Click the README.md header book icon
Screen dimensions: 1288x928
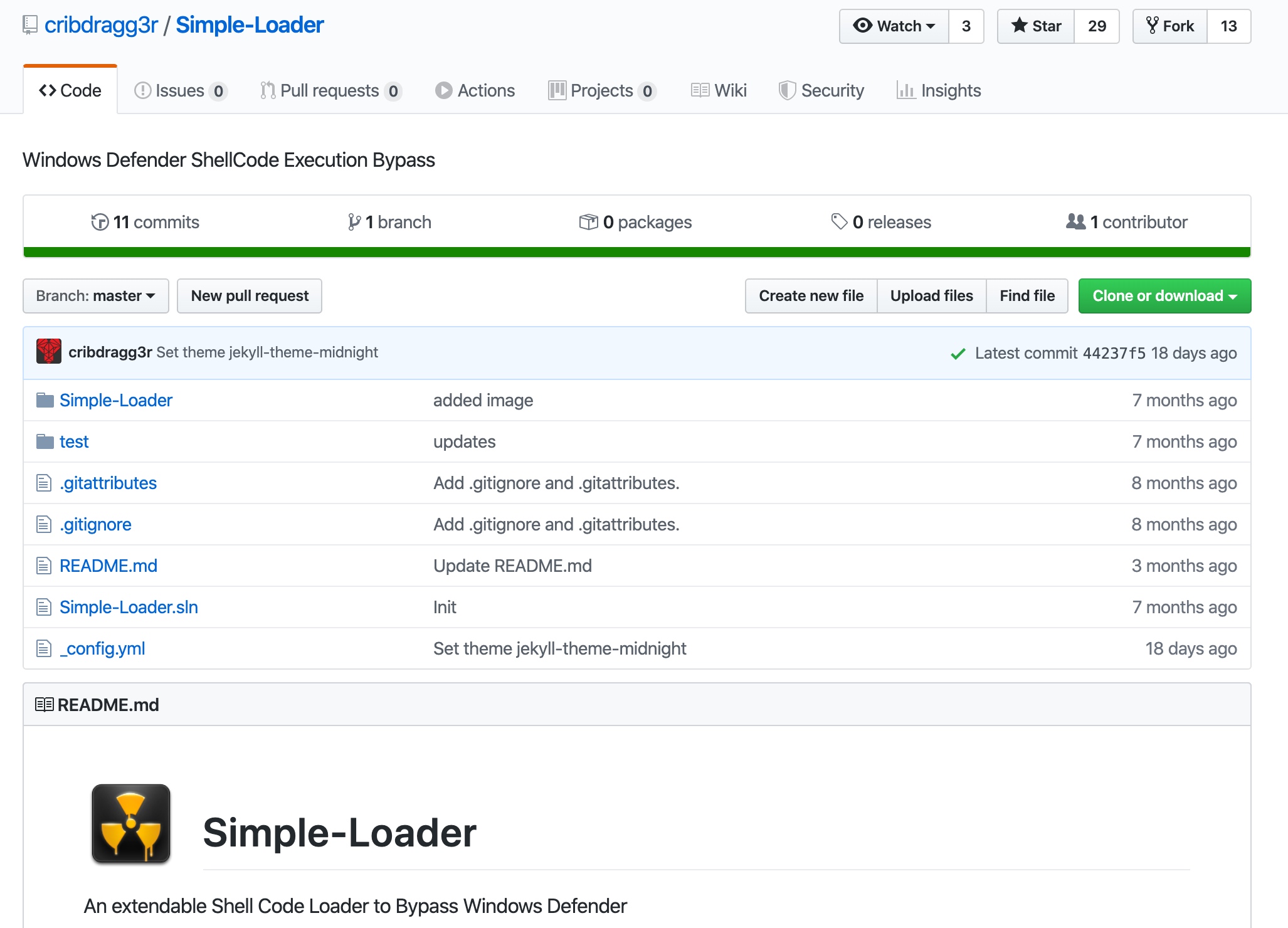tap(45, 705)
